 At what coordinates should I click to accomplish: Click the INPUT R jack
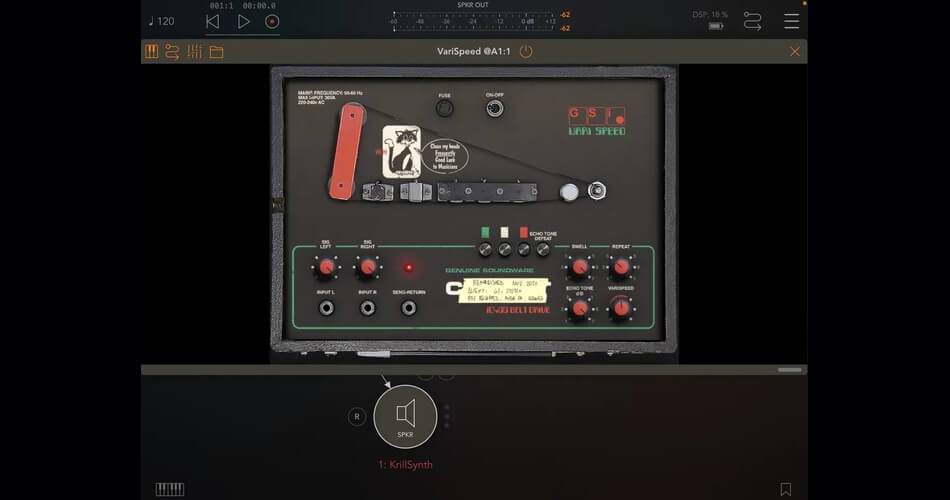pyautogui.click(x=368, y=308)
